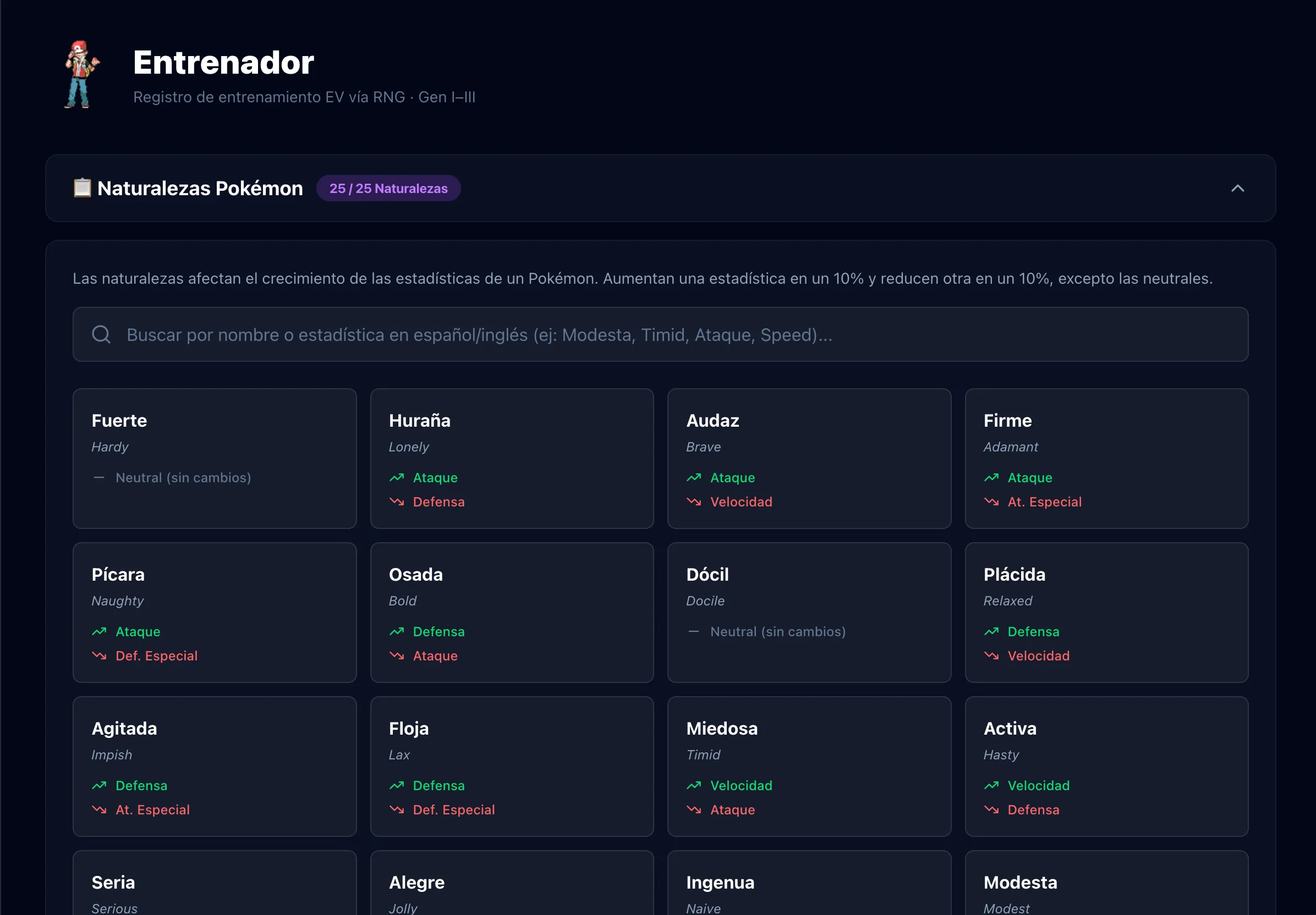Screen dimensions: 1316x915
Task: Open the Ingenua nature card
Action: pyautogui.click(x=809, y=883)
